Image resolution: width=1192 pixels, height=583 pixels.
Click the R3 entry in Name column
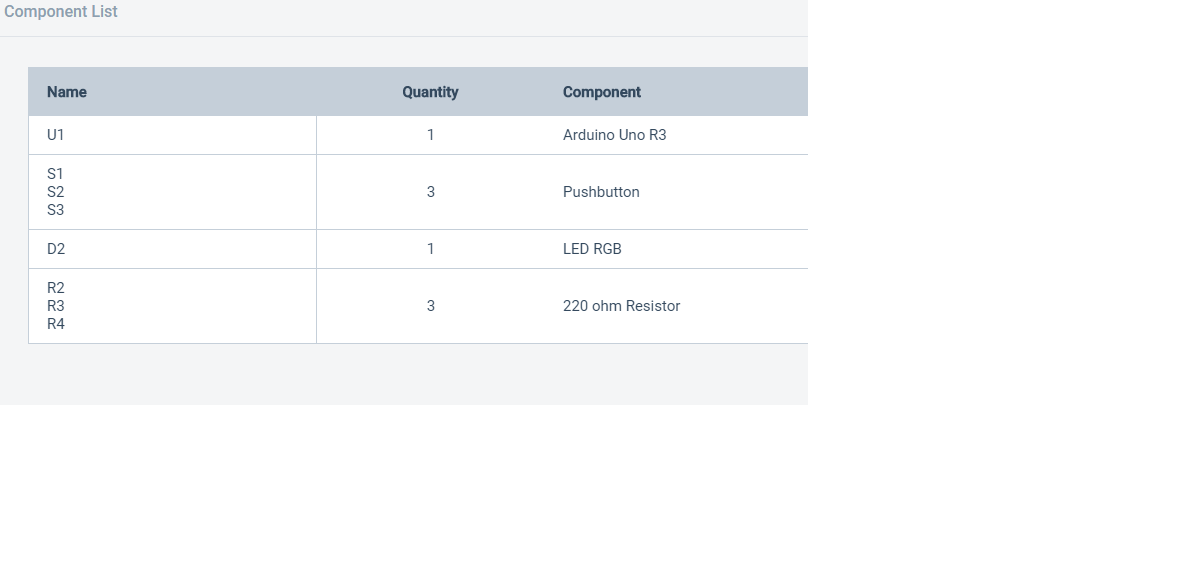[56, 306]
